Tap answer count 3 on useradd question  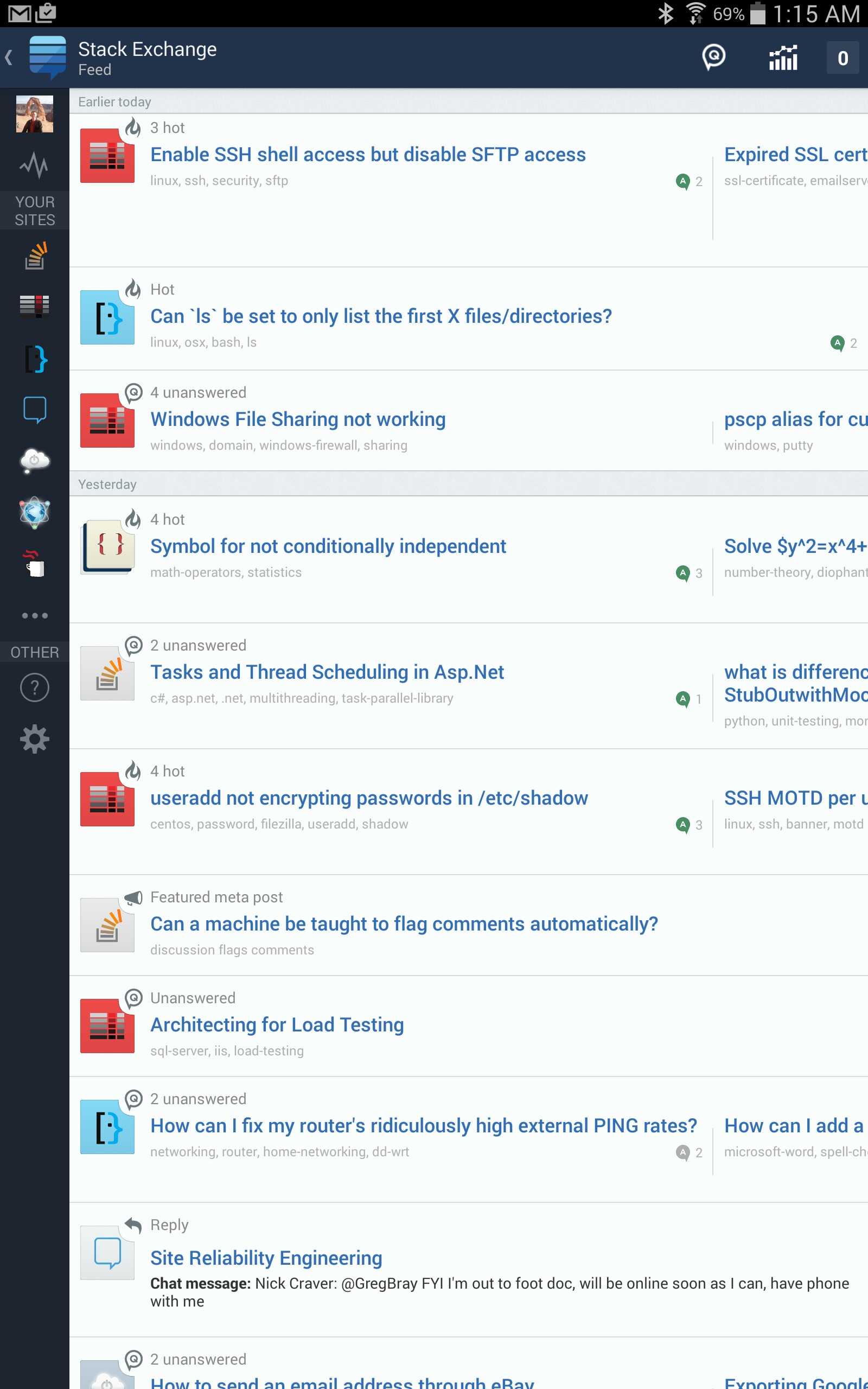[x=689, y=825]
